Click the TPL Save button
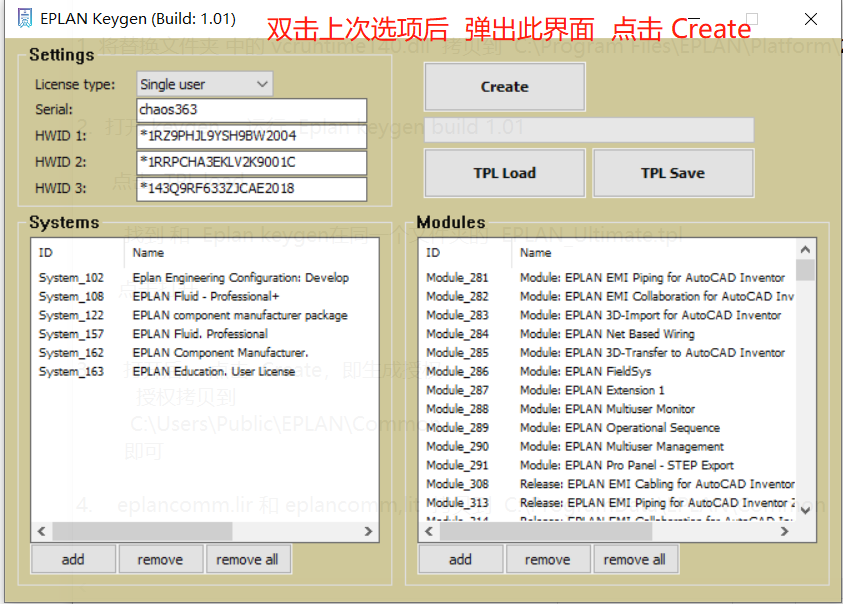The image size is (843, 604). 673,172
